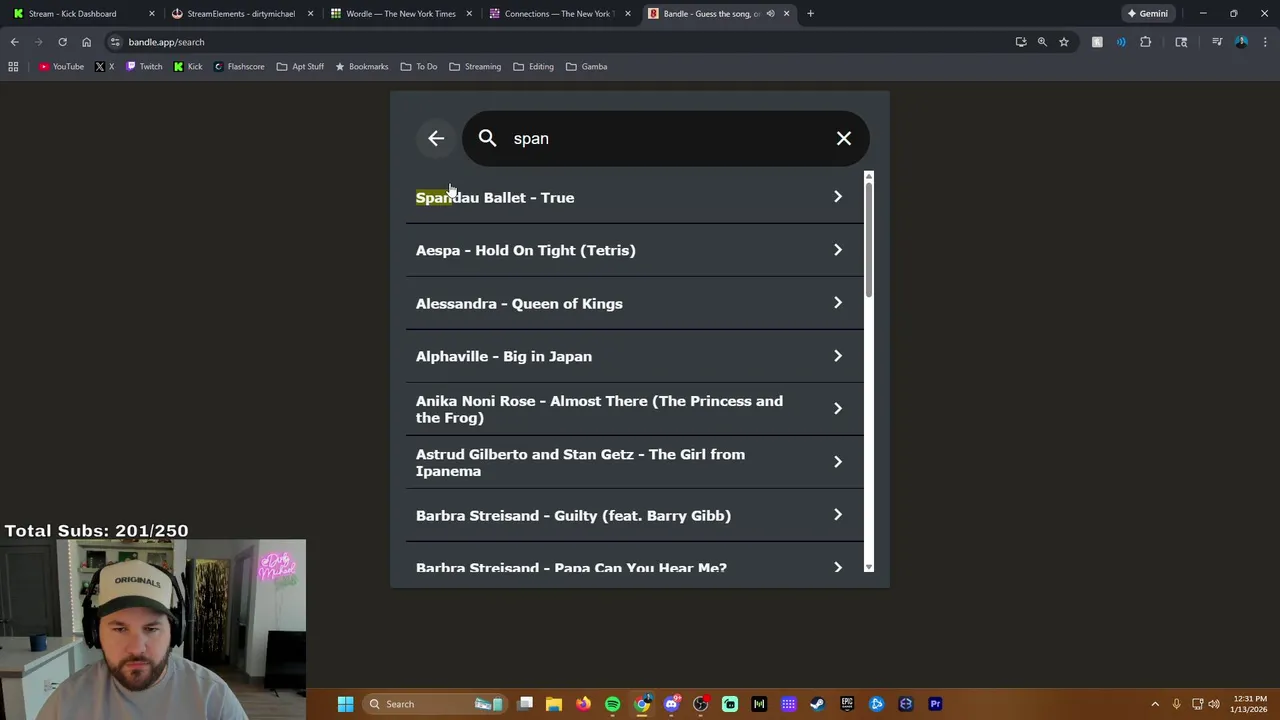Mute the Bandle tab via speaker icon
The image size is (1280, 720).
(770, 13)
